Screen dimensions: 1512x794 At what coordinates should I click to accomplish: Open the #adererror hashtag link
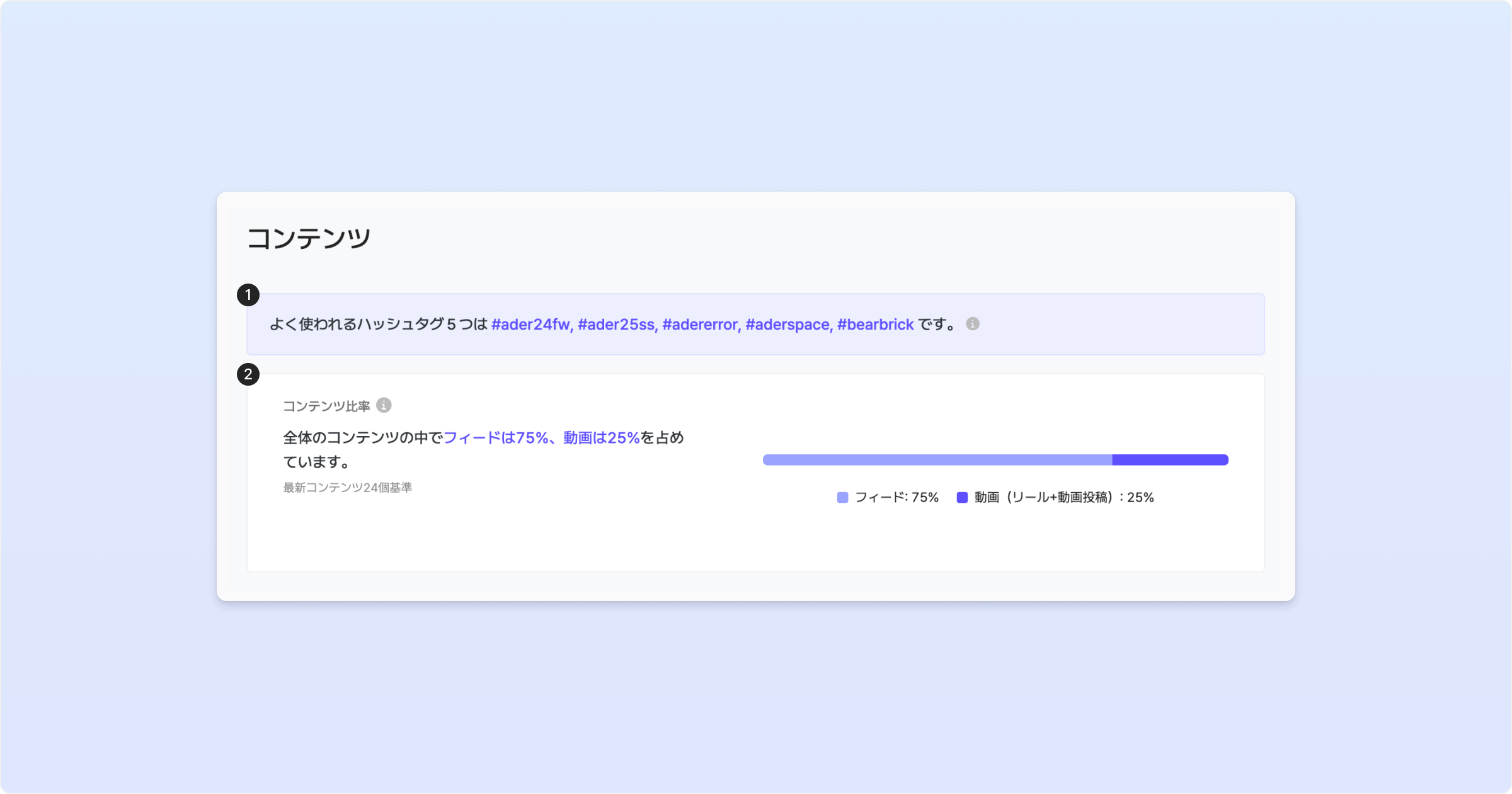(x=700, y=325)
